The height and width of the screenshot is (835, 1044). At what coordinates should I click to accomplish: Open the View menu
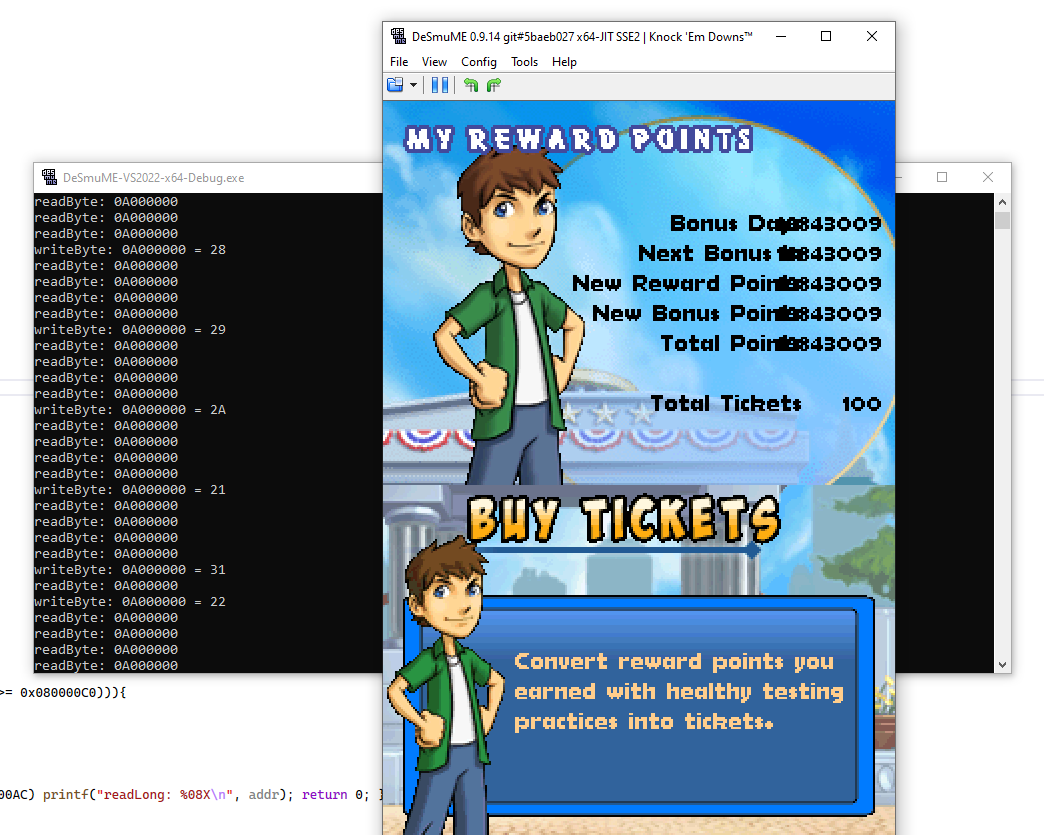pyautogui.click(x=434, y=62)
